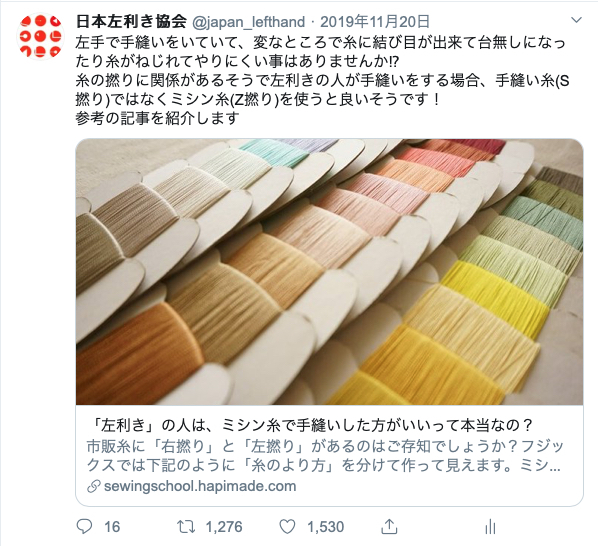Click the red dotted profile avatar
This screenshot has width=598, height=546.
40,37
